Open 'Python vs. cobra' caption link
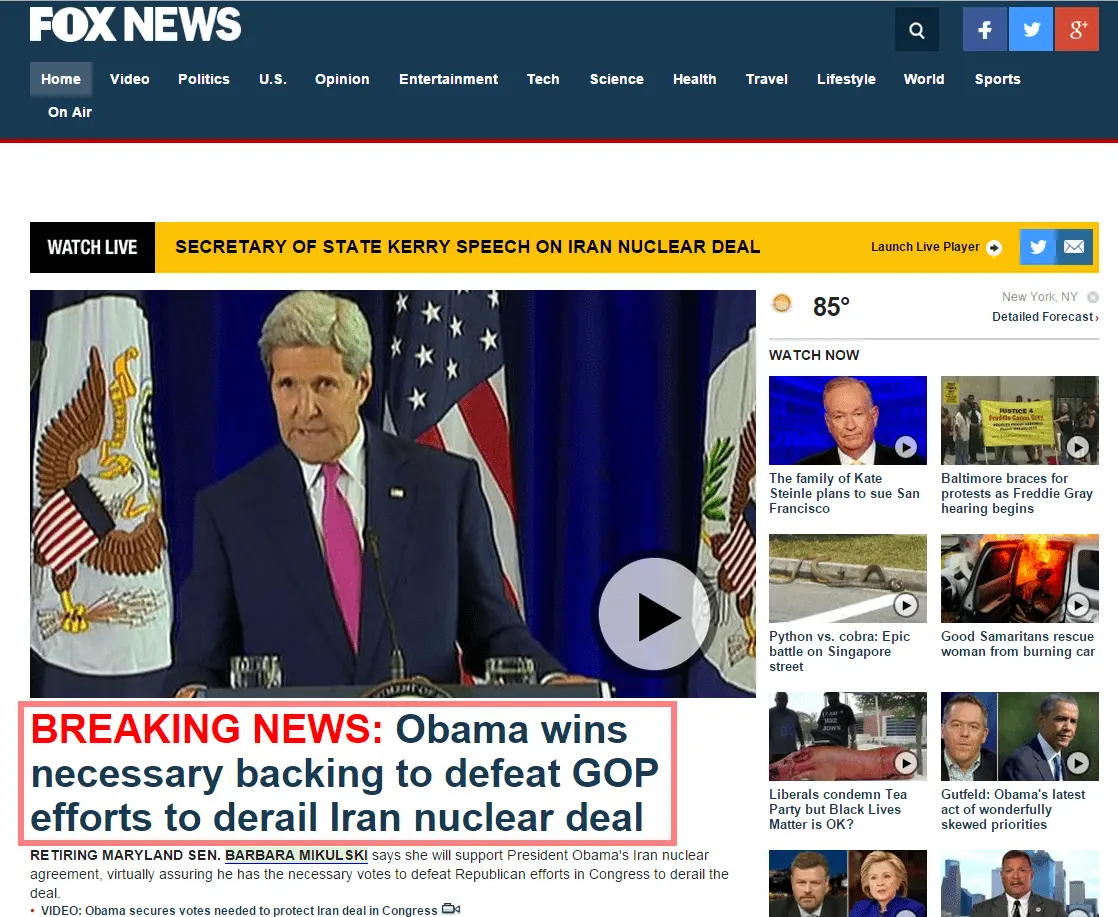 [840, 651]
